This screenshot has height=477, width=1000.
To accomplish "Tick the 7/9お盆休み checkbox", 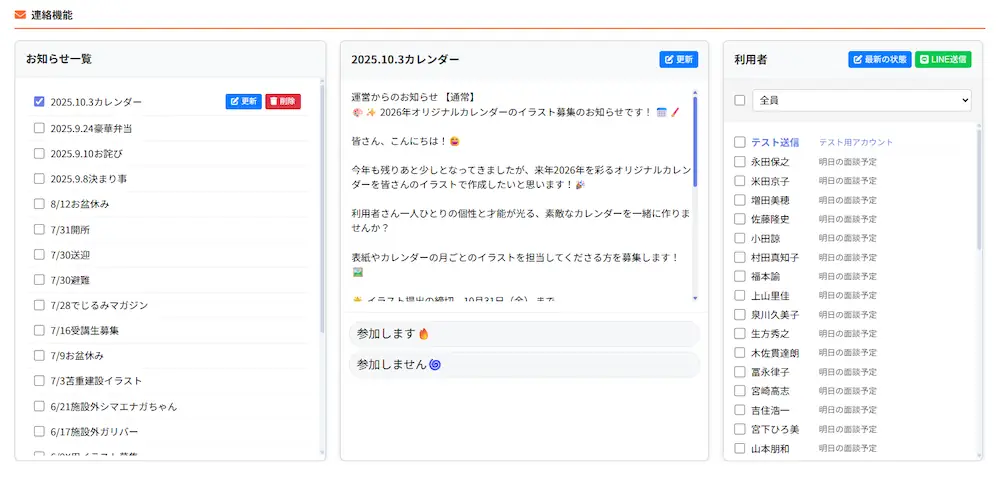I will [39, 355].
